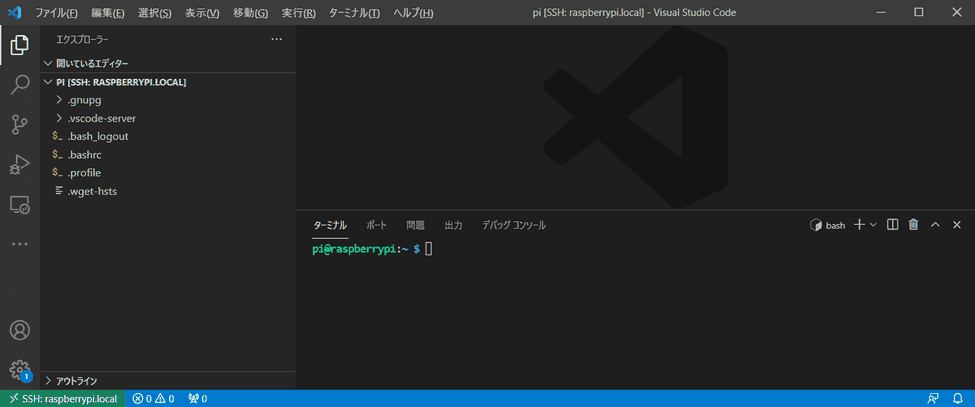975x407 pixels.
Task: Create a new terminal with plus icon
Action: coord(859,224)
